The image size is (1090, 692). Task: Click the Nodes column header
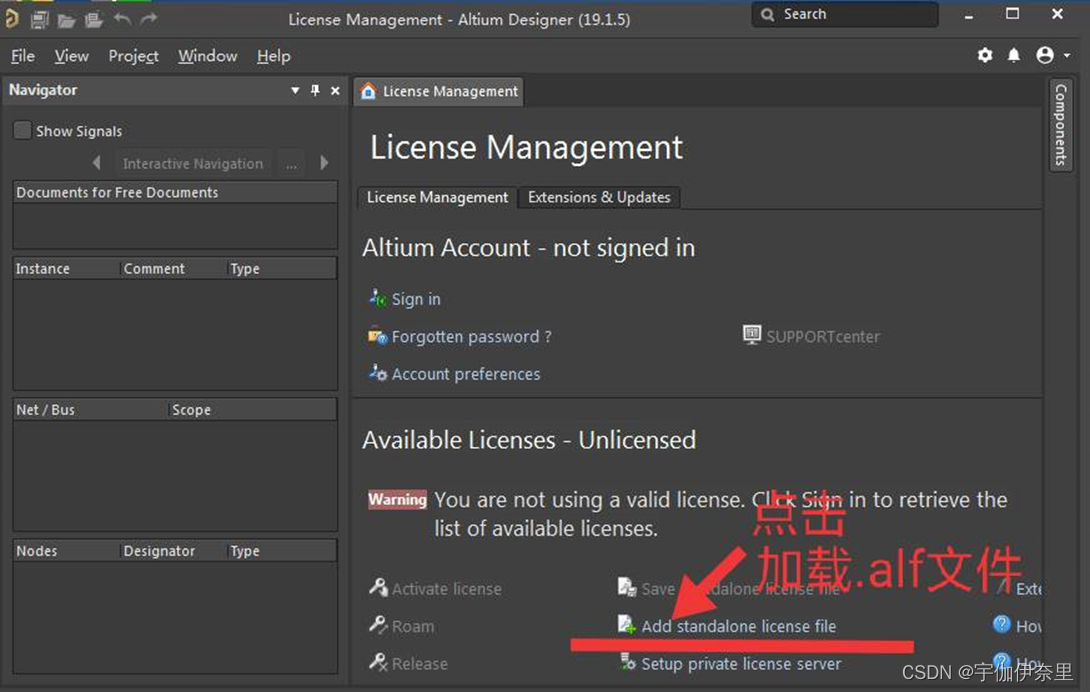pos(66,551)
